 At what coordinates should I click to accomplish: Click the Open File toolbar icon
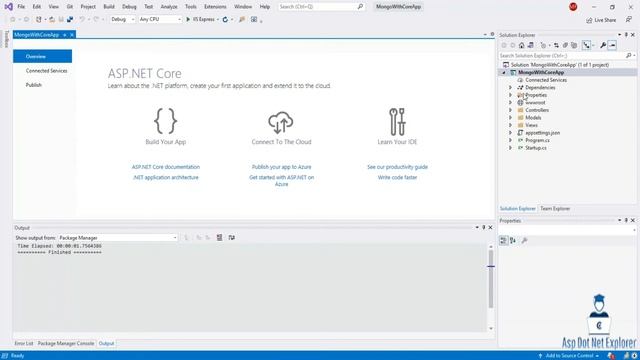(x=52, y=19)
